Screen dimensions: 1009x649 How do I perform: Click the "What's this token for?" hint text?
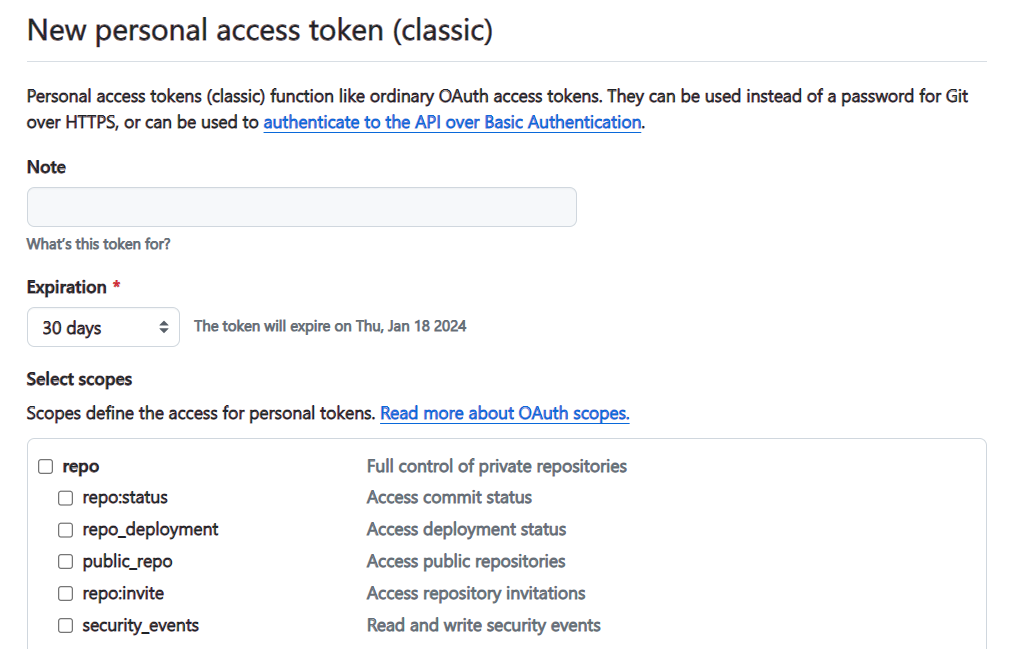[x=98, y=244]
